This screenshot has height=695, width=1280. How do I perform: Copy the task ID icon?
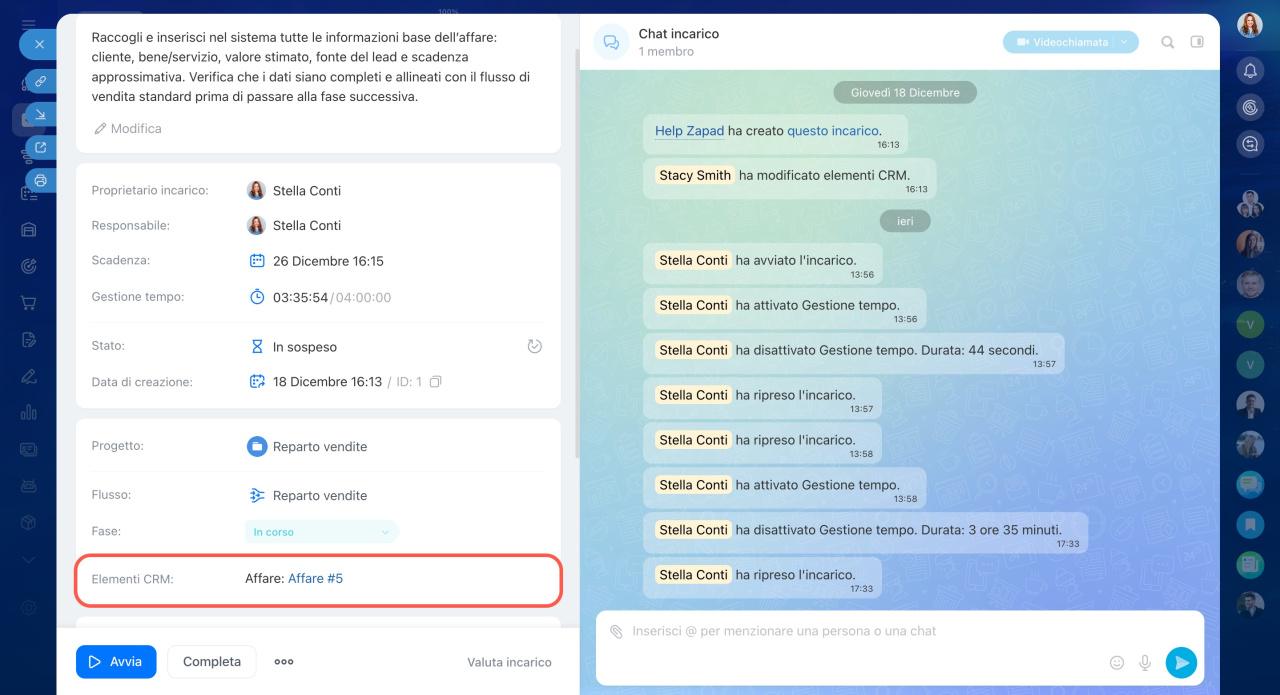click(x=435, y=382)
